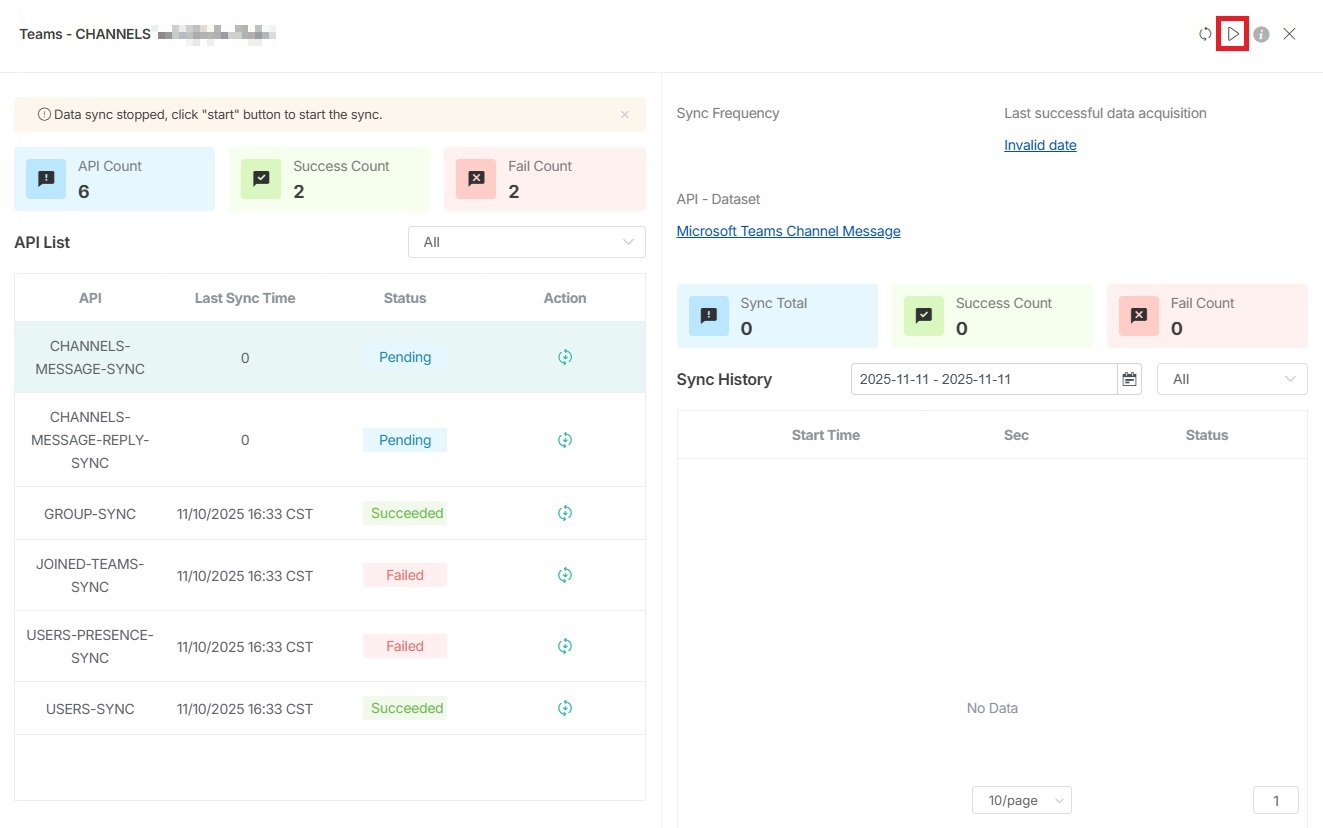Change the 10/page pagination size

click(1021, 800)
